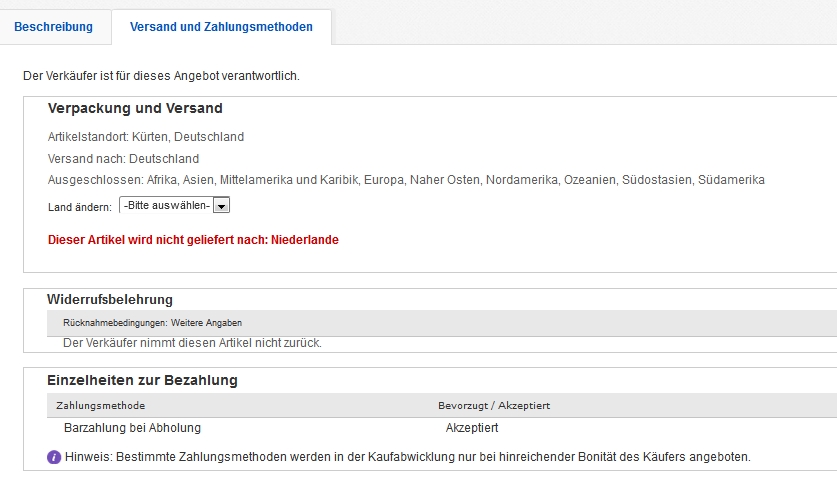The width and height of the screenshot is (837, 482).
Task: Click the Widerrufsbelehrung heading
Action: (110, 299)
